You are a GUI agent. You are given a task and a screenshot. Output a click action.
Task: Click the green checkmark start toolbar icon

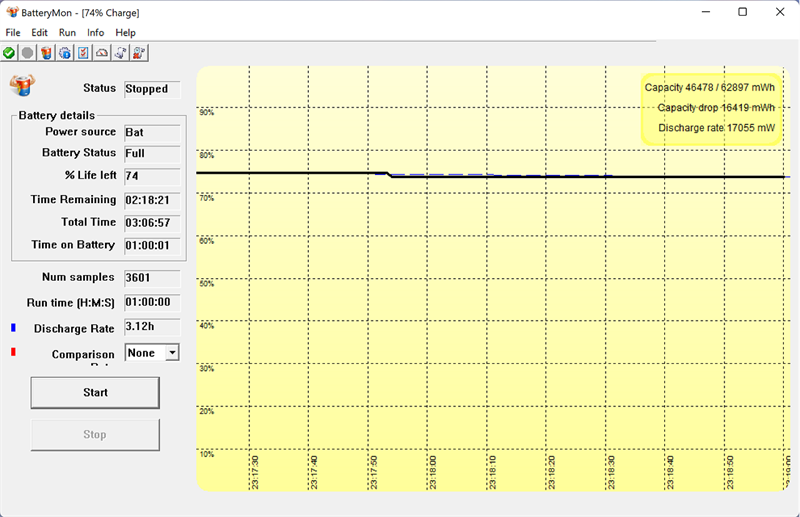pos(9,52)
